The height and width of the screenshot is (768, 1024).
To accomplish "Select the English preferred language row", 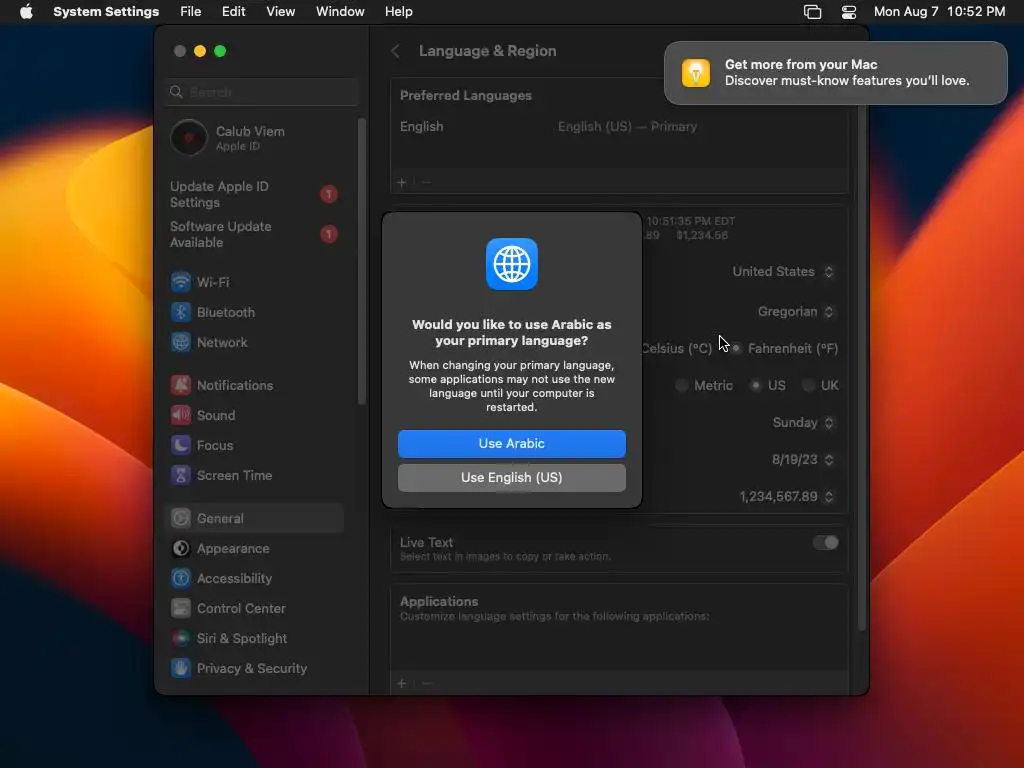I will click(x=619, y=127).
